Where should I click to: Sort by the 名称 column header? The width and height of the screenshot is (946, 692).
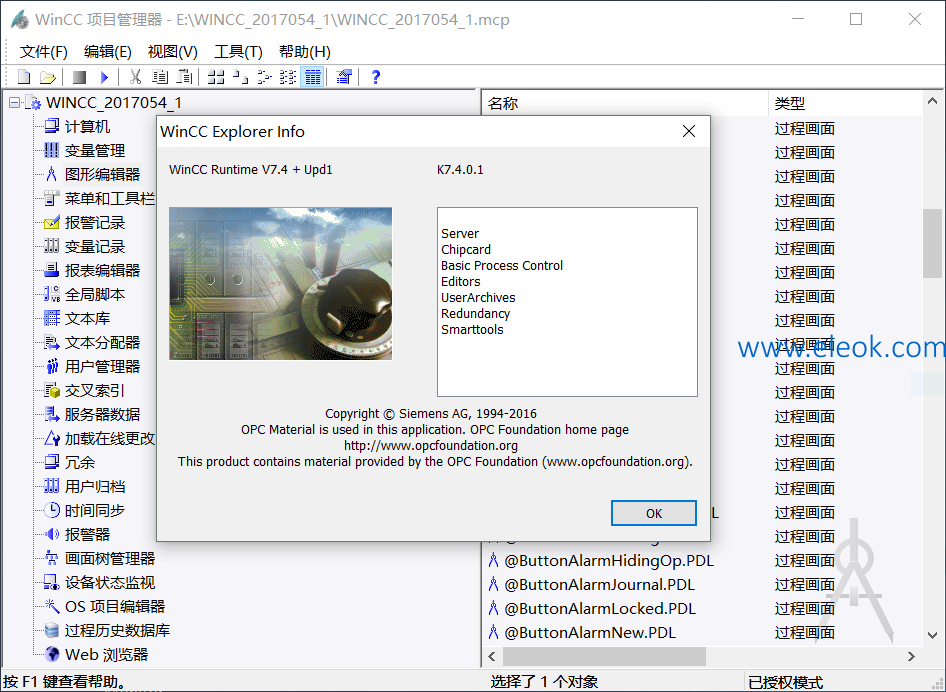pyautogui.click(x=625, y=103)
